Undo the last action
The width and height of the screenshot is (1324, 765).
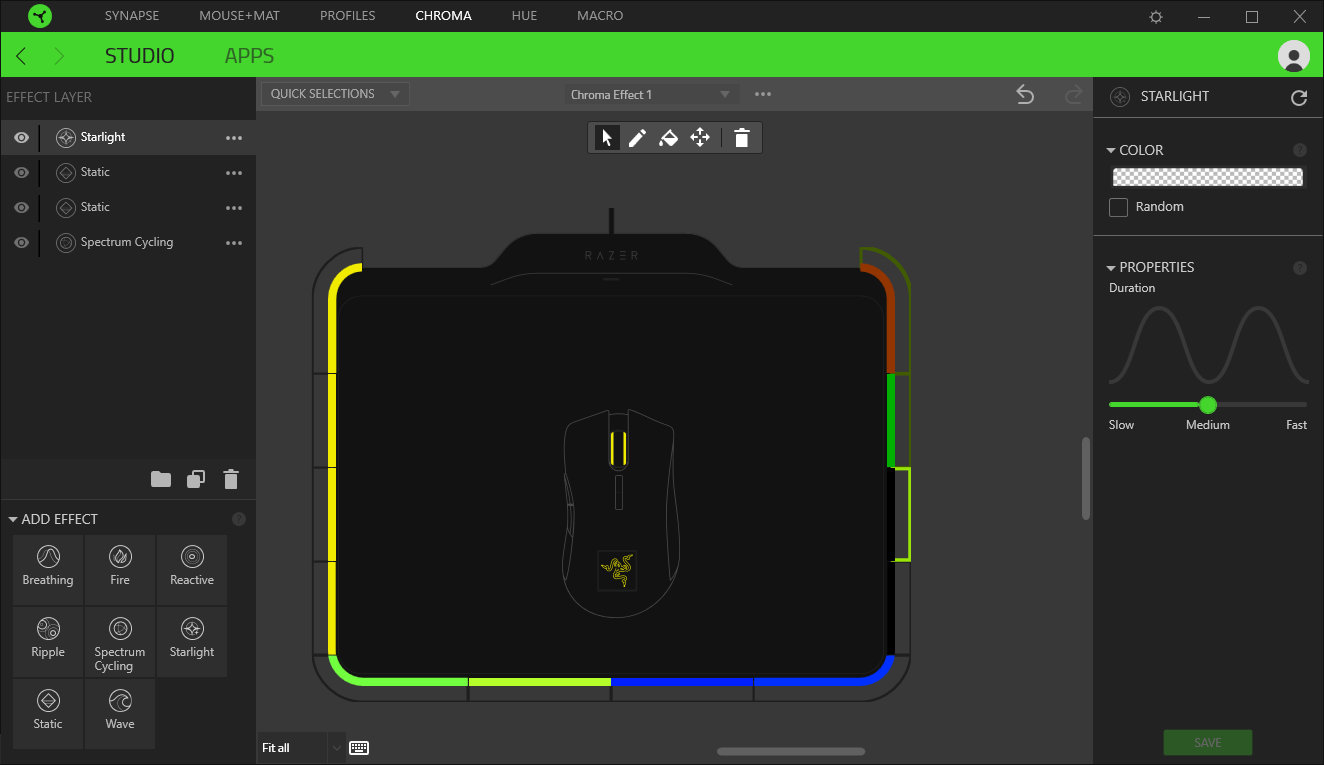[1025, 94]
